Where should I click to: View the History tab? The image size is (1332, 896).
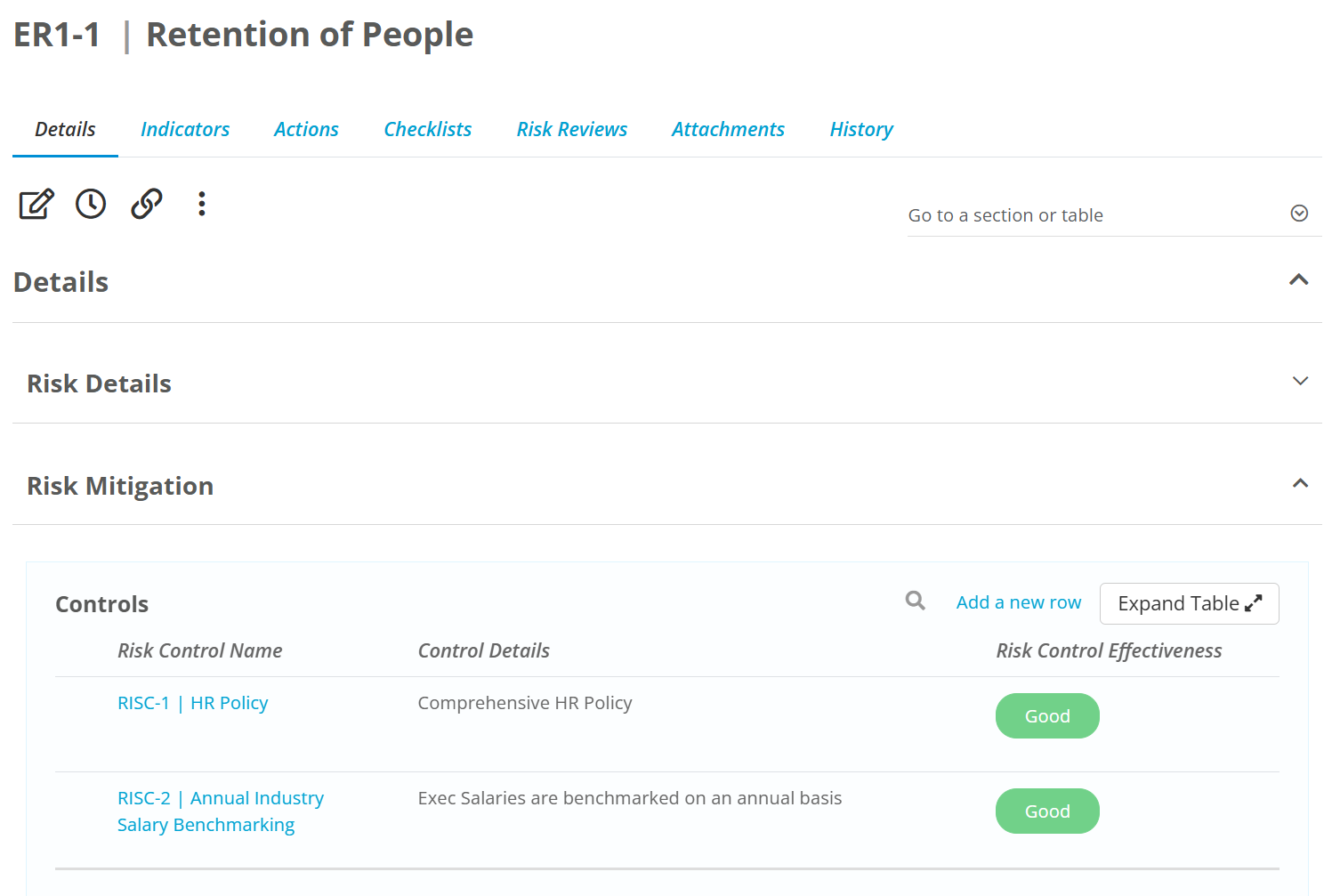pyautogui.click(x=861, y=130)
